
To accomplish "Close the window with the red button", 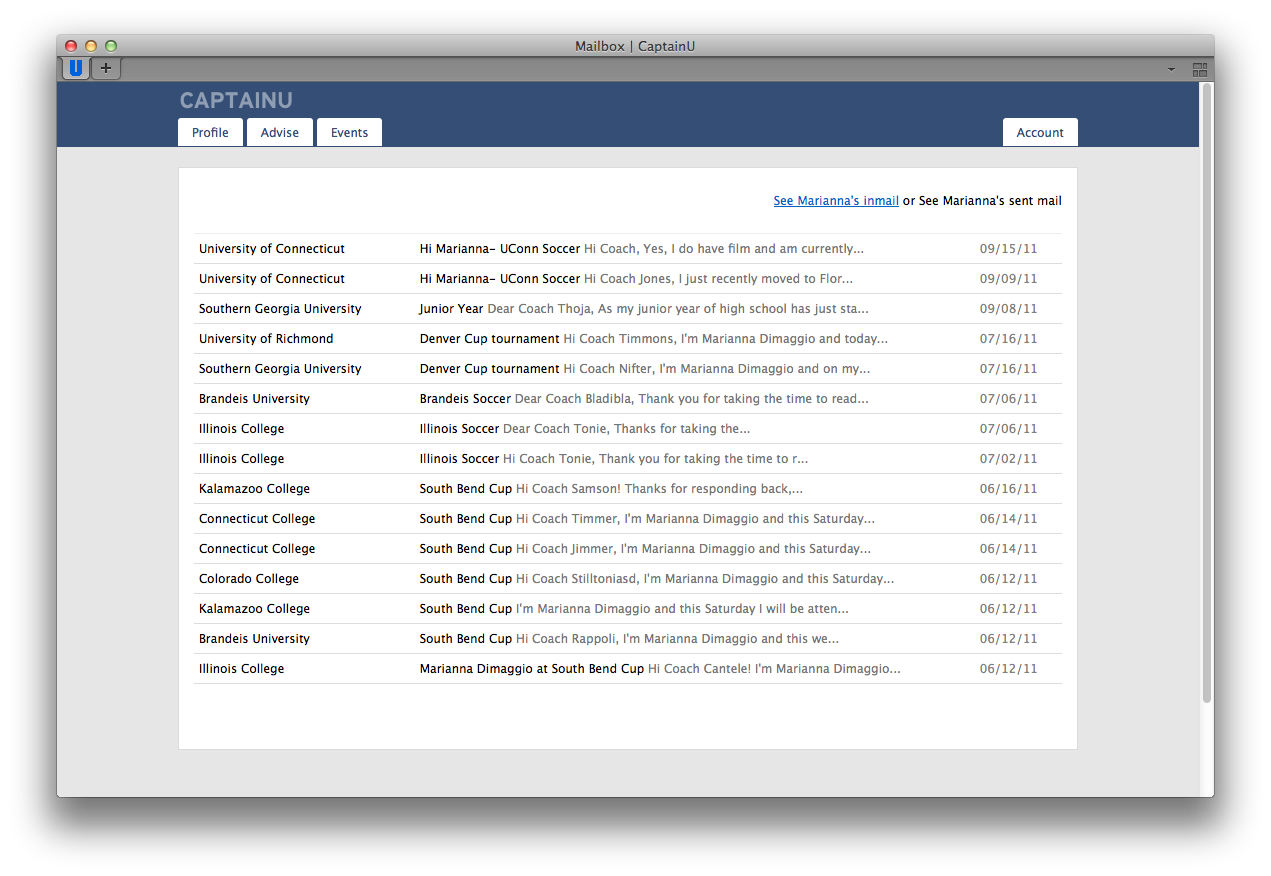I will pyautogui.click(x=71, y=46).
